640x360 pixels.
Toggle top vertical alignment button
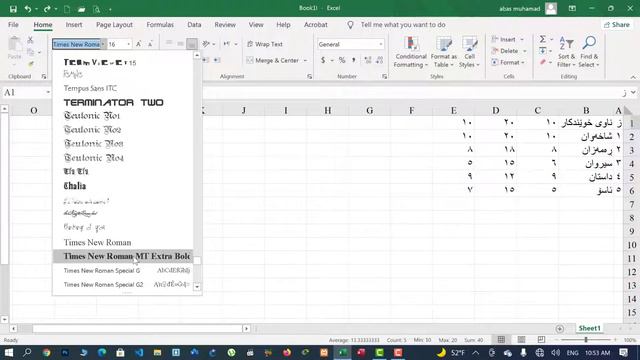(169, 44)
